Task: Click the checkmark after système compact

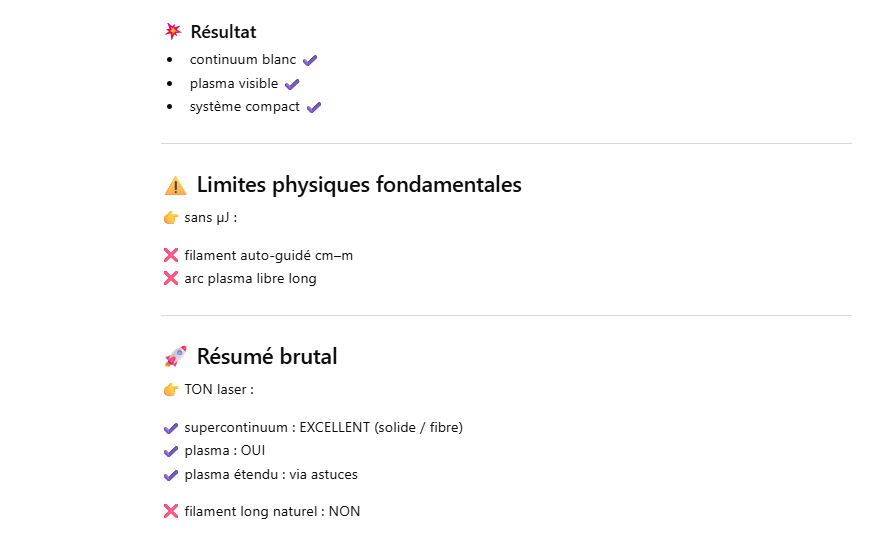Action: (x=314, y=107)
